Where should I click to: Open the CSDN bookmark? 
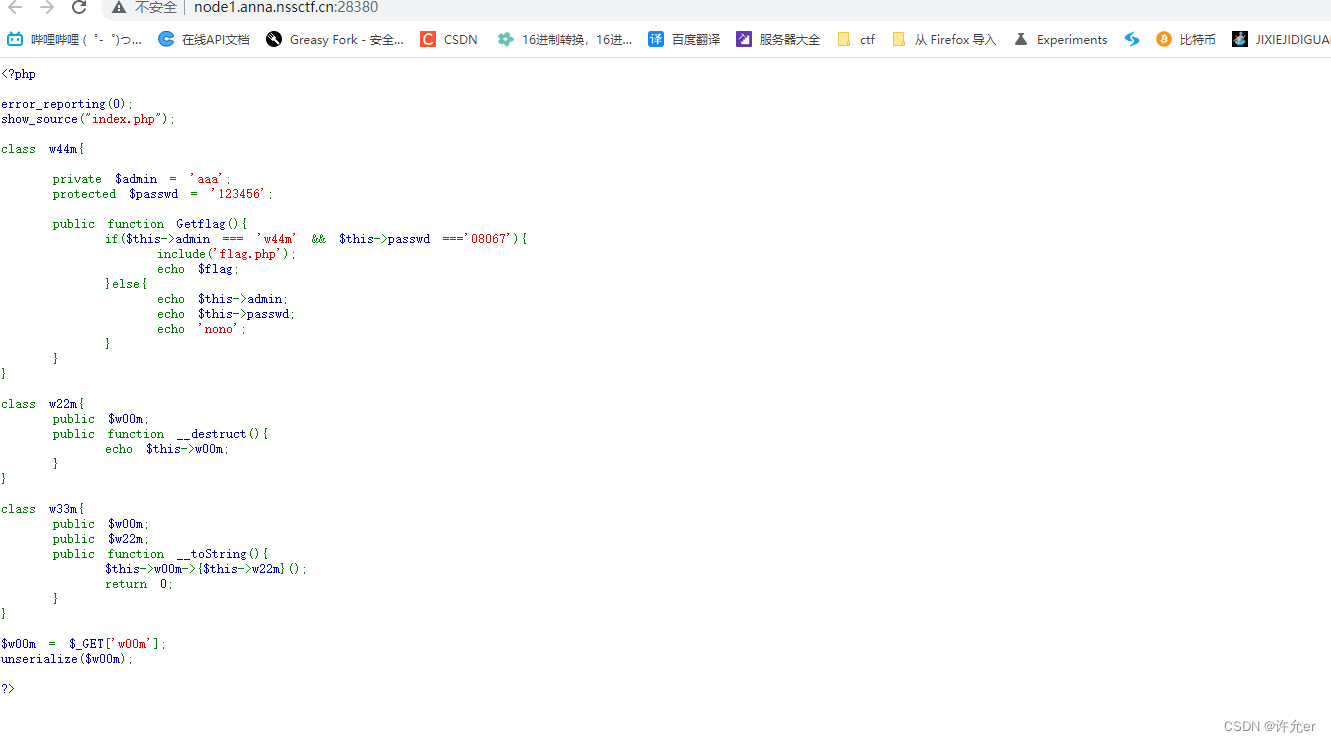point(449,40)
